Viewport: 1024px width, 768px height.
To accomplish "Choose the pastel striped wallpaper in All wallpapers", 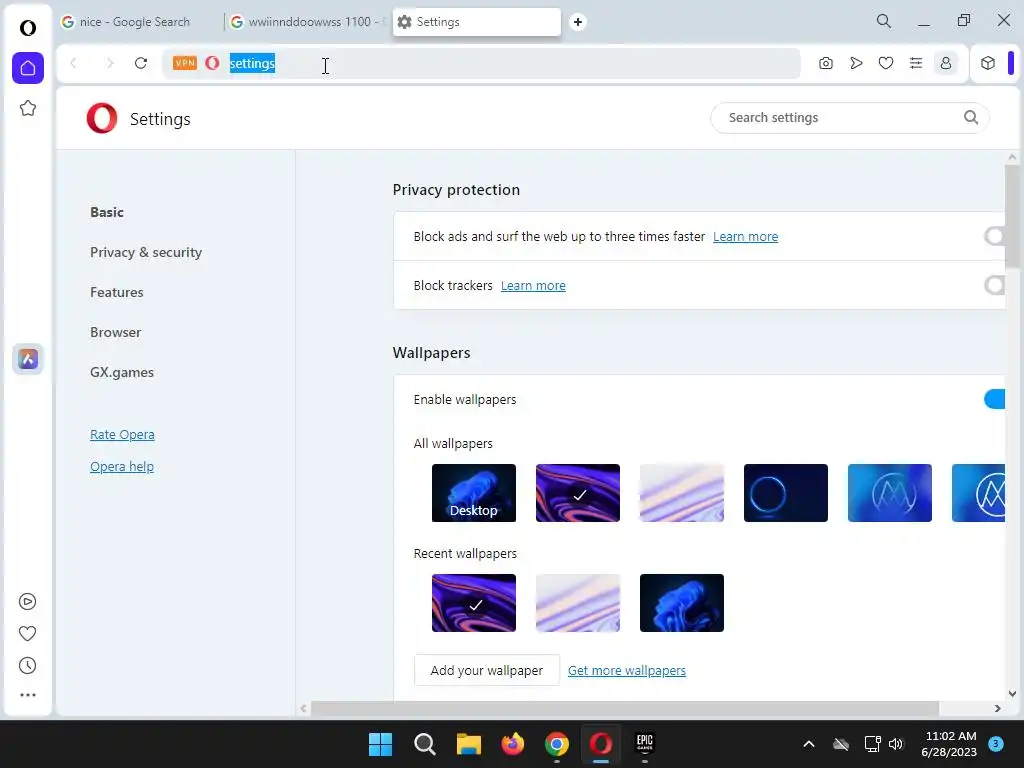I will [x=682, y=493].
